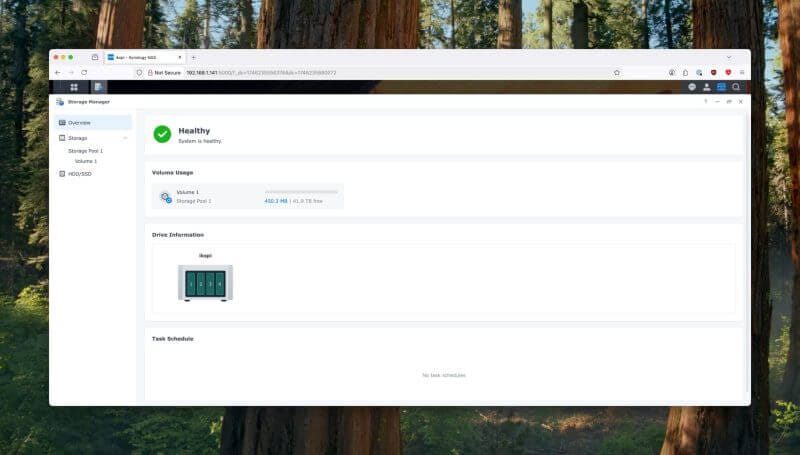Click the Not Secure label in address bar
The width and height of the screenshot is (800, 455).
[x=167, y=72]
